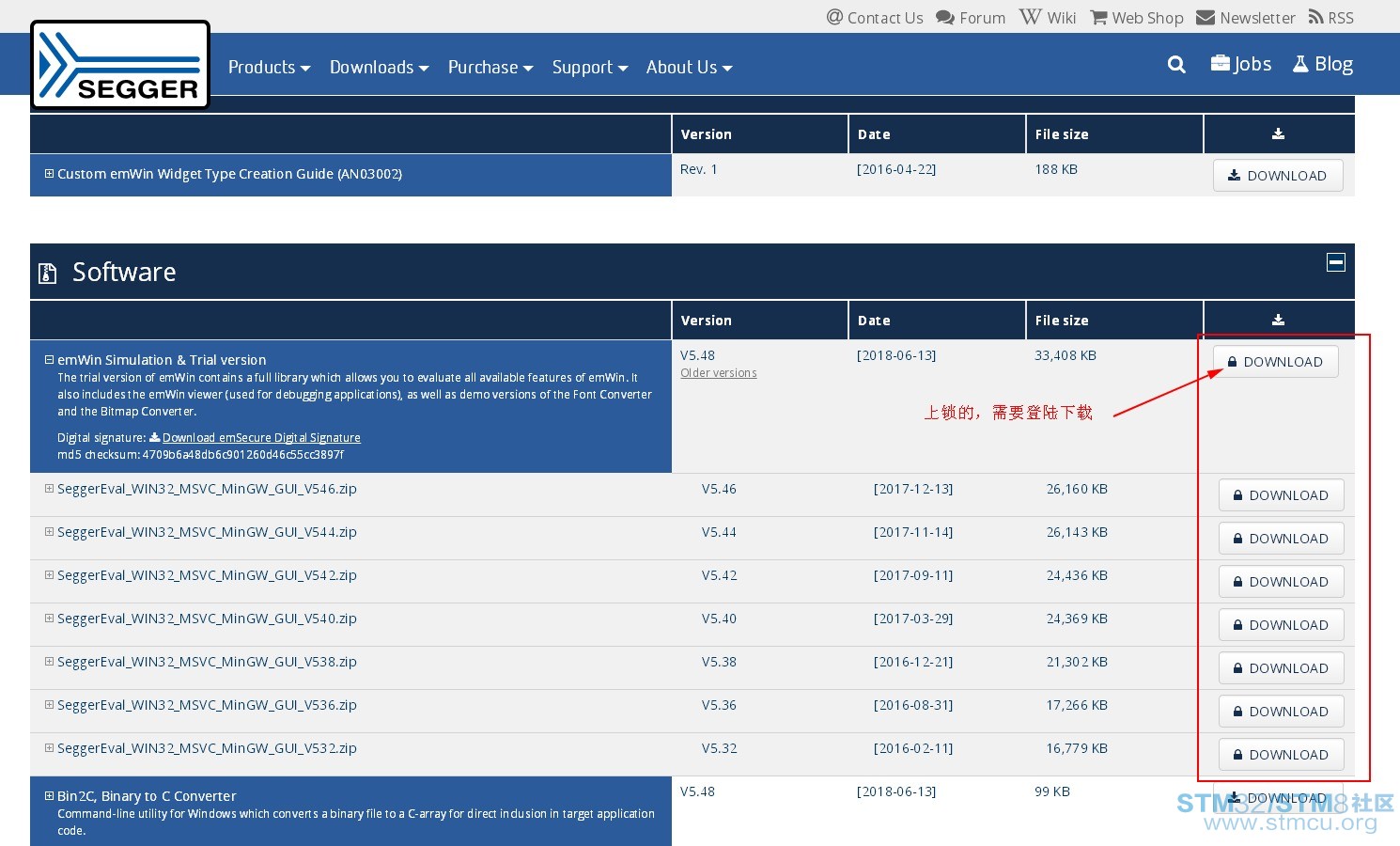Click the DOWNLOAD button for V5.46
1400x846 pixels.
[x=1281, y=495]
